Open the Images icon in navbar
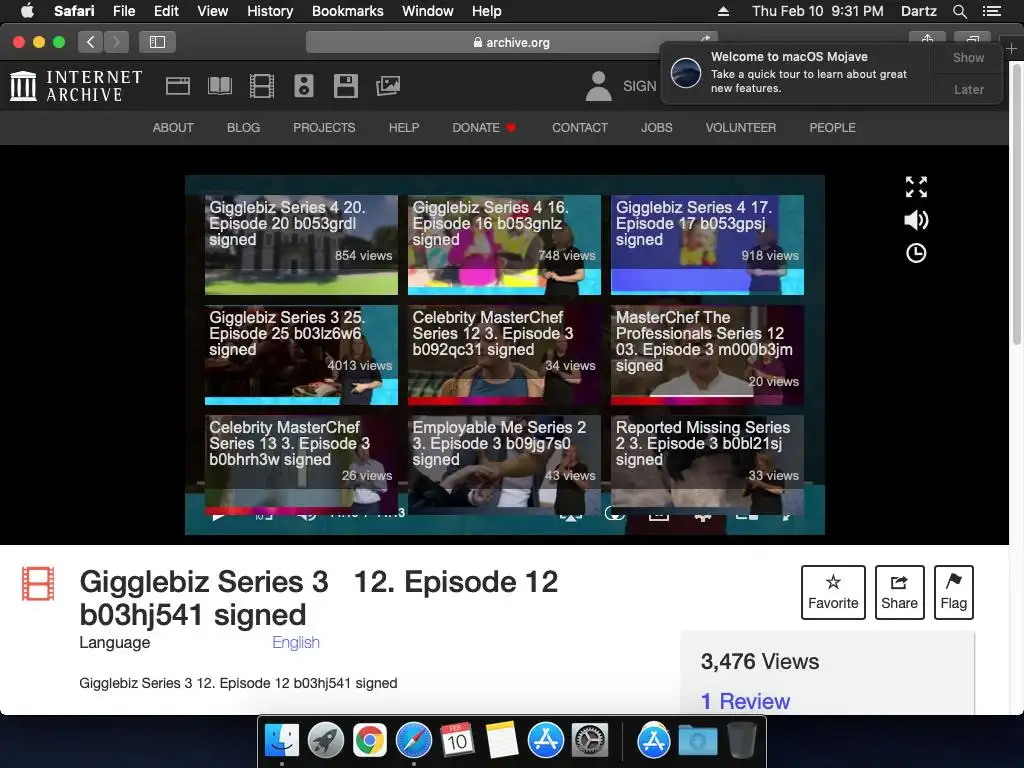Screen dimensions: 1024x768 tap(388, 86)
